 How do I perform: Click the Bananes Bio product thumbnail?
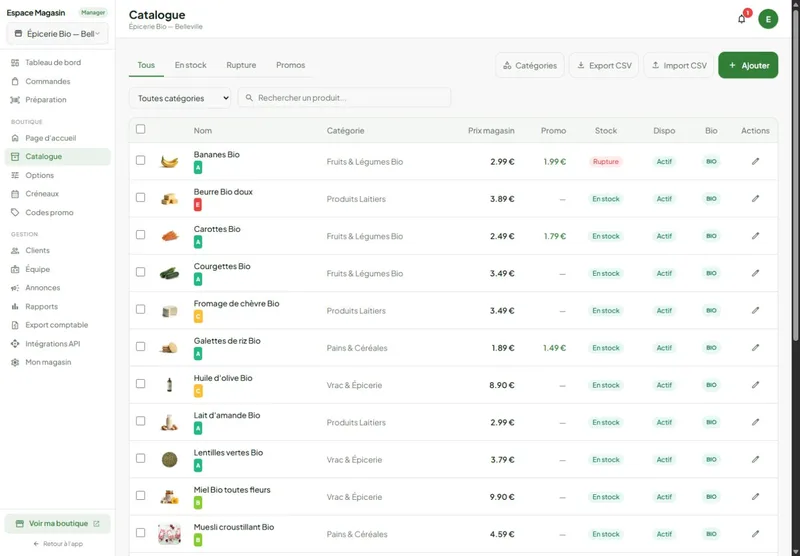coord(169,162)
